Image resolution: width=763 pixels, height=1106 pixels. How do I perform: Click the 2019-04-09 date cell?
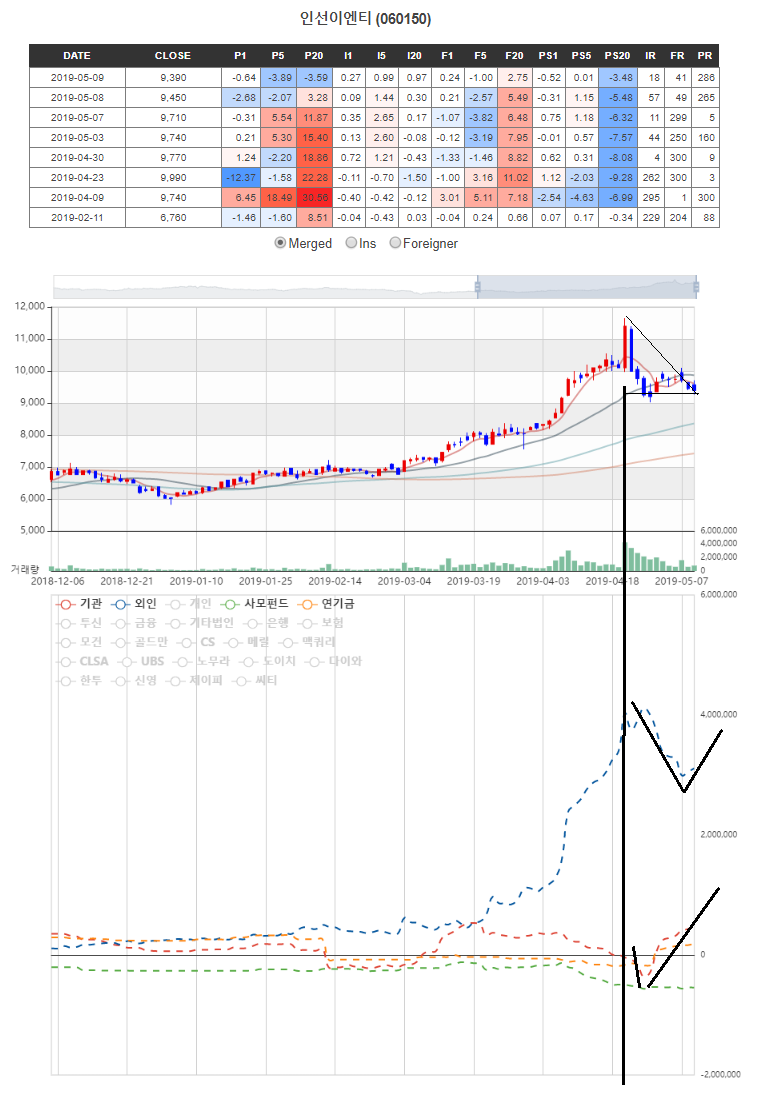tap(77, 198)
